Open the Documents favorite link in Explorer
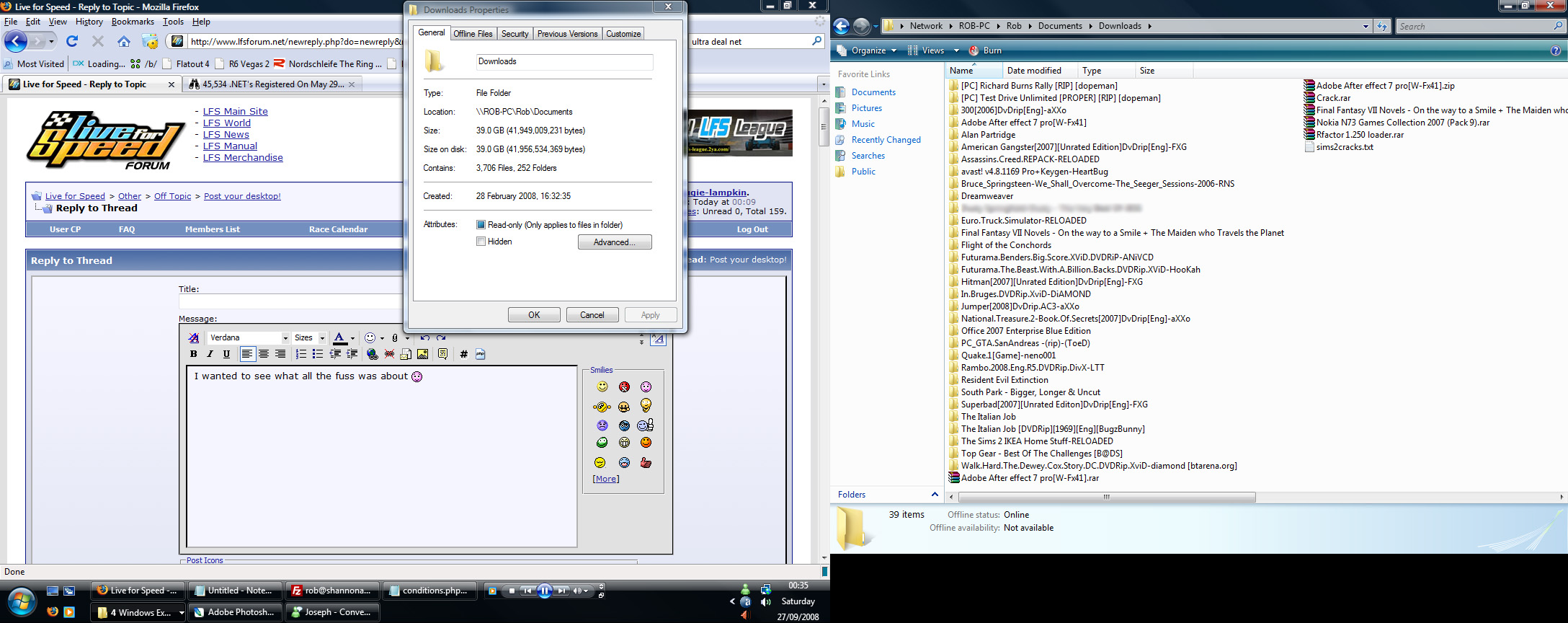The width and height of the screenshot is (1568, 623). point(873,92)
